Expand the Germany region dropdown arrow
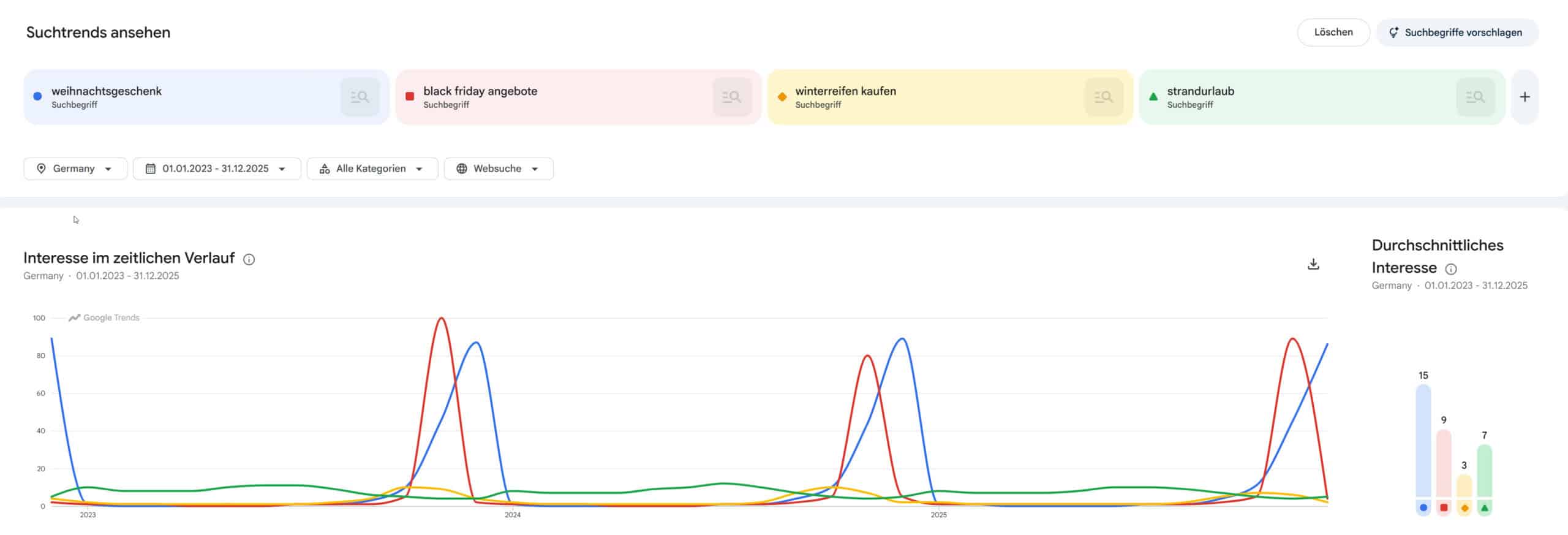 click(108, 169)
